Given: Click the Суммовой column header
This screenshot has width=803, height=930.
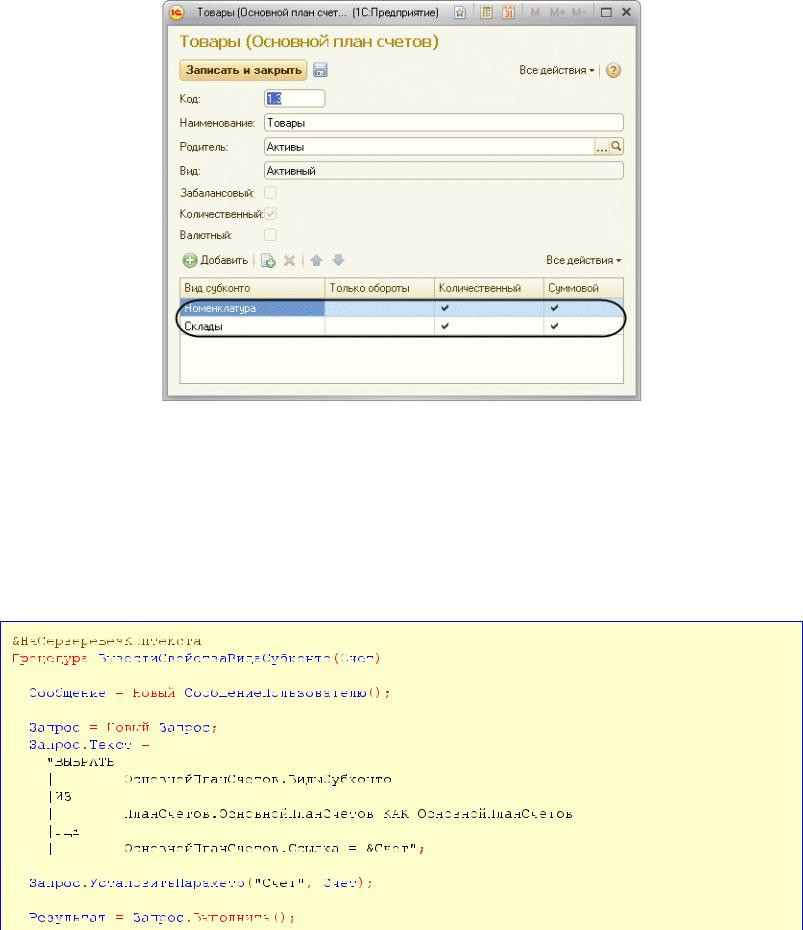Looking at the screenshot, I should coord(584,288).
